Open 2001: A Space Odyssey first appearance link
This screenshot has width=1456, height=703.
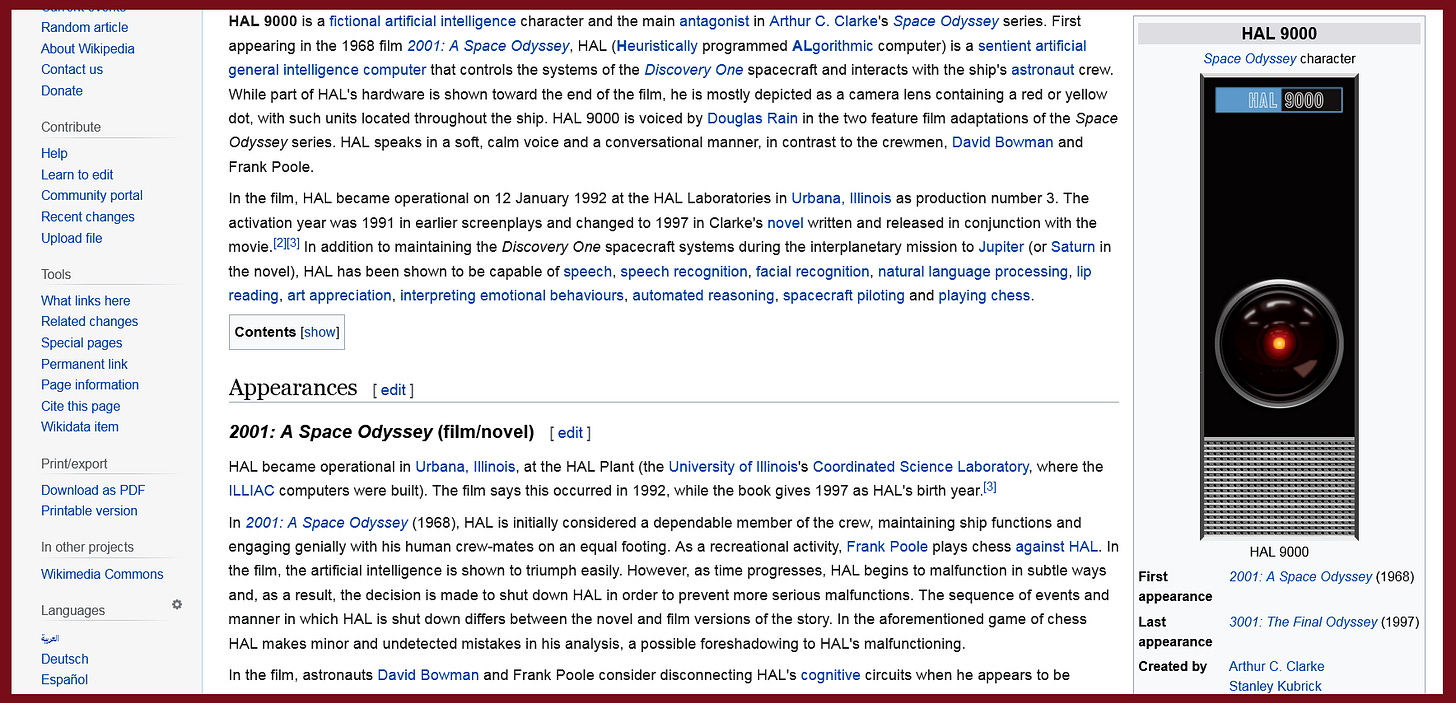(1300, 576)
